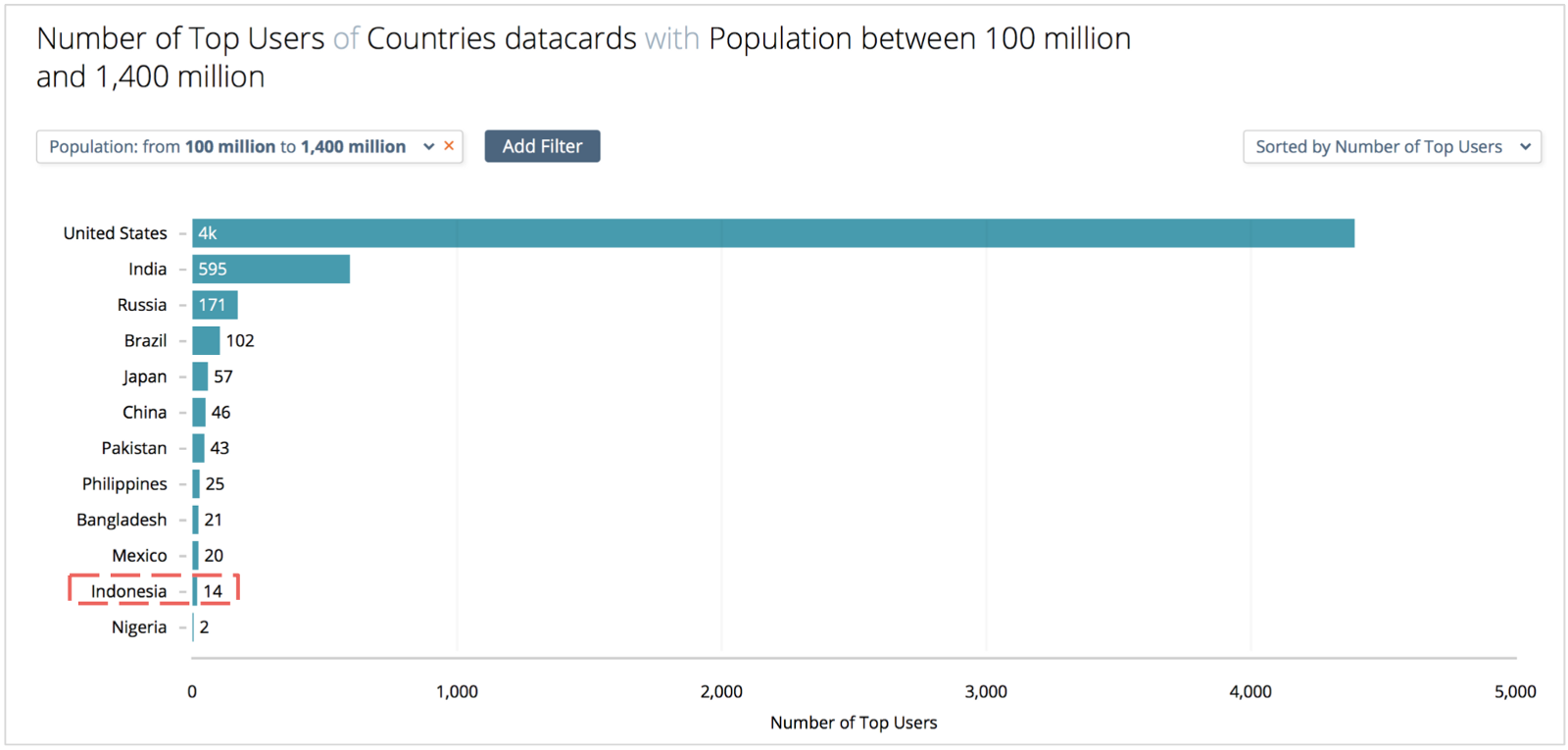The height and width of the screenshot is (750, 1568).
Task: Click the Russia bar showing 171
Action: (215, 305)
